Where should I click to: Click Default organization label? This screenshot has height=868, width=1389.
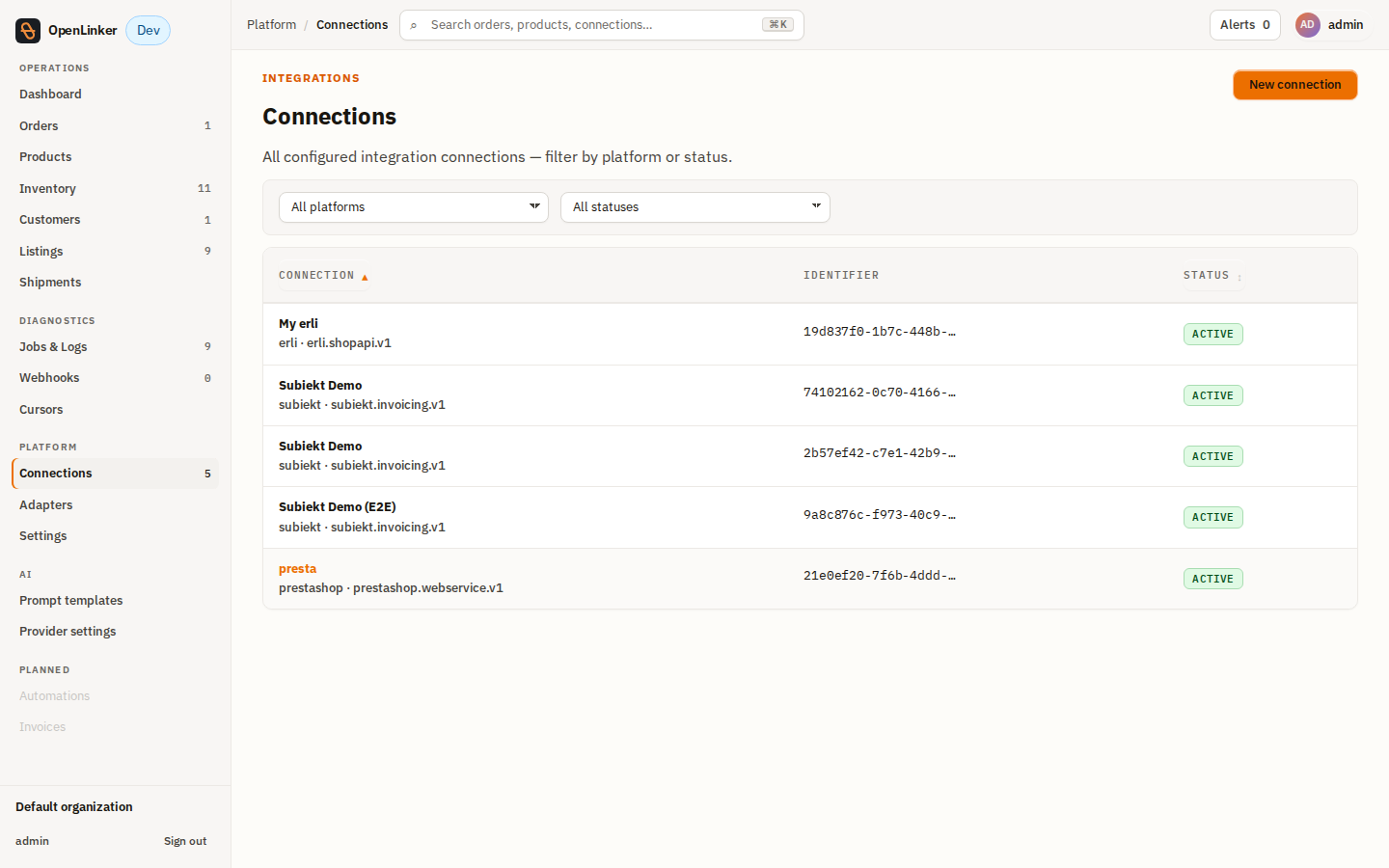(x=74, y=807)
